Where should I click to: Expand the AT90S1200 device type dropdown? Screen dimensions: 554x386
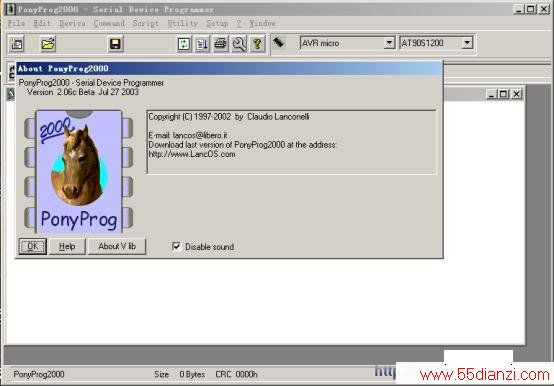point(467,43)
